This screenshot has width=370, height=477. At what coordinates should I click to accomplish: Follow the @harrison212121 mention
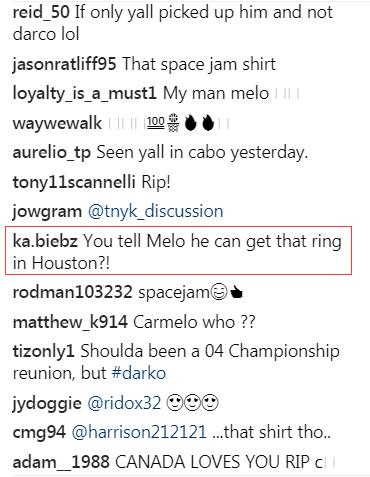[x=139, y=432]
